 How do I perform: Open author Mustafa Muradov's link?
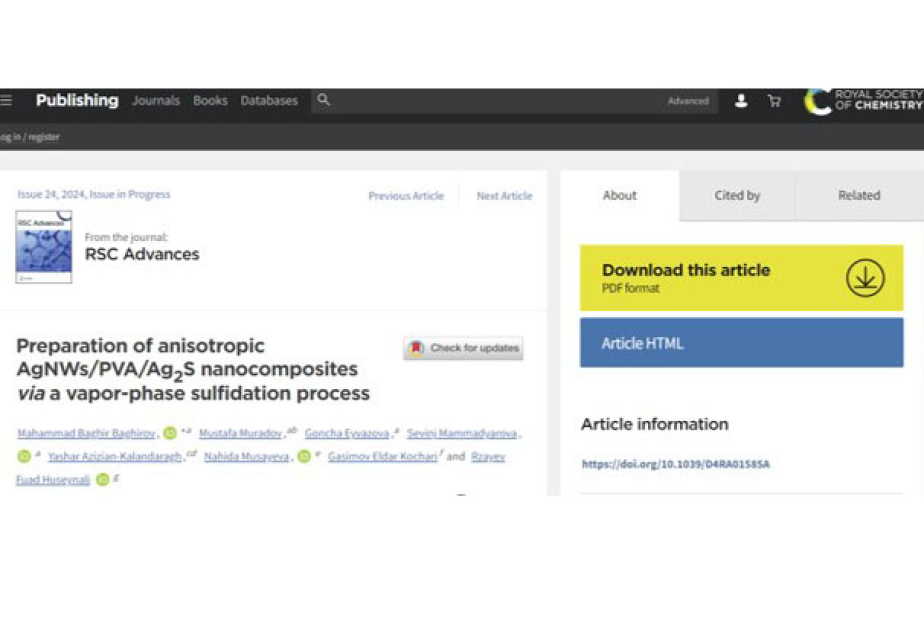coord(240,434)
